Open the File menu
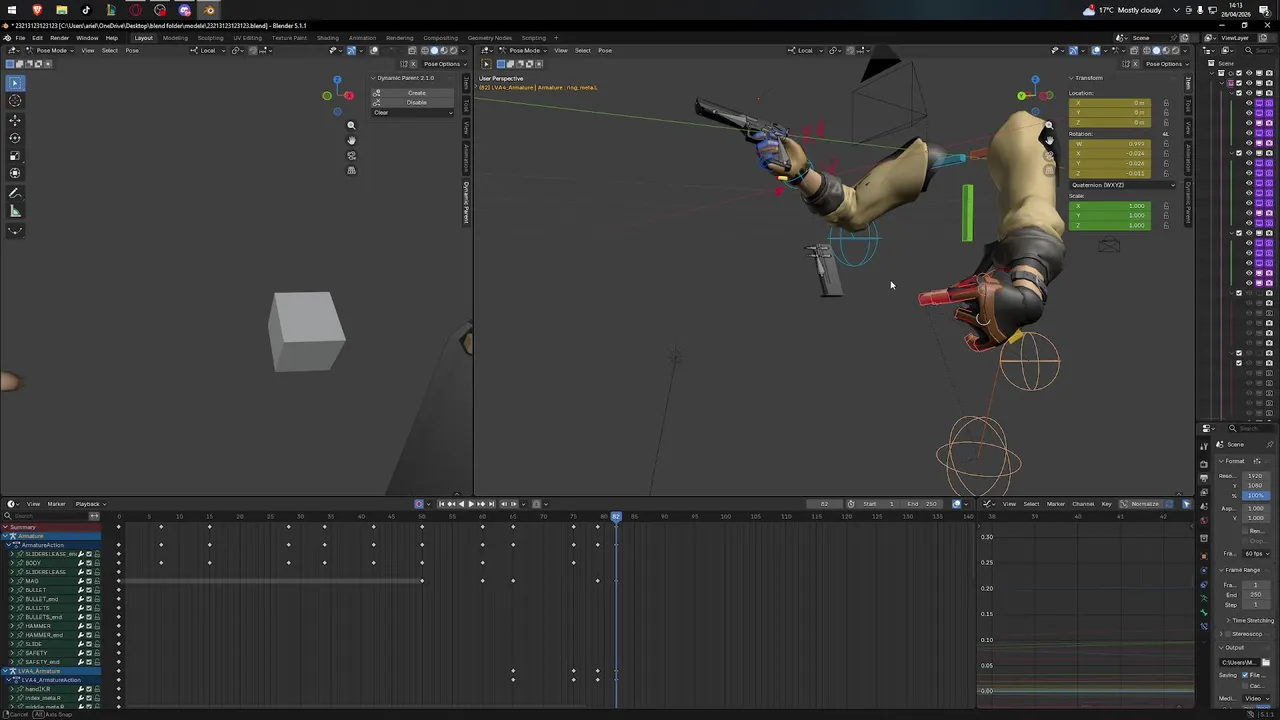The height and width of the screenshot is (720, 1280). [20, 38]
